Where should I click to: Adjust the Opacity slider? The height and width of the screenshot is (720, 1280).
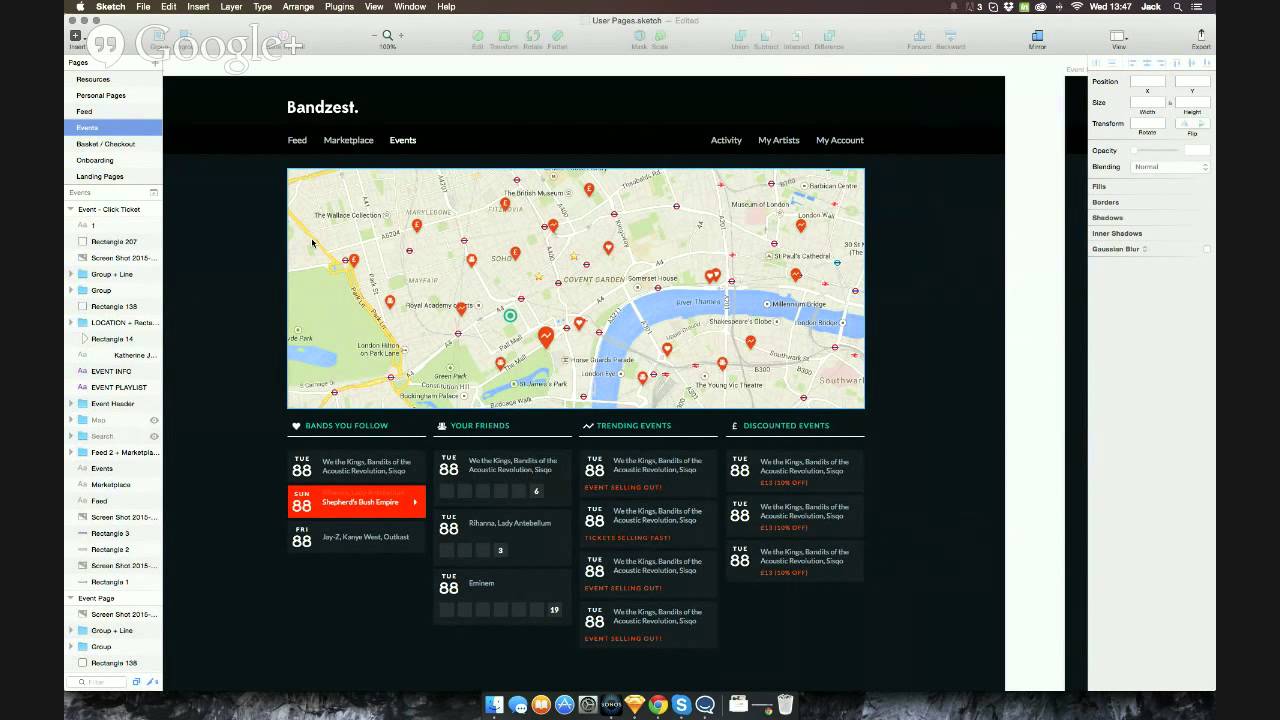coord(1156,150)
